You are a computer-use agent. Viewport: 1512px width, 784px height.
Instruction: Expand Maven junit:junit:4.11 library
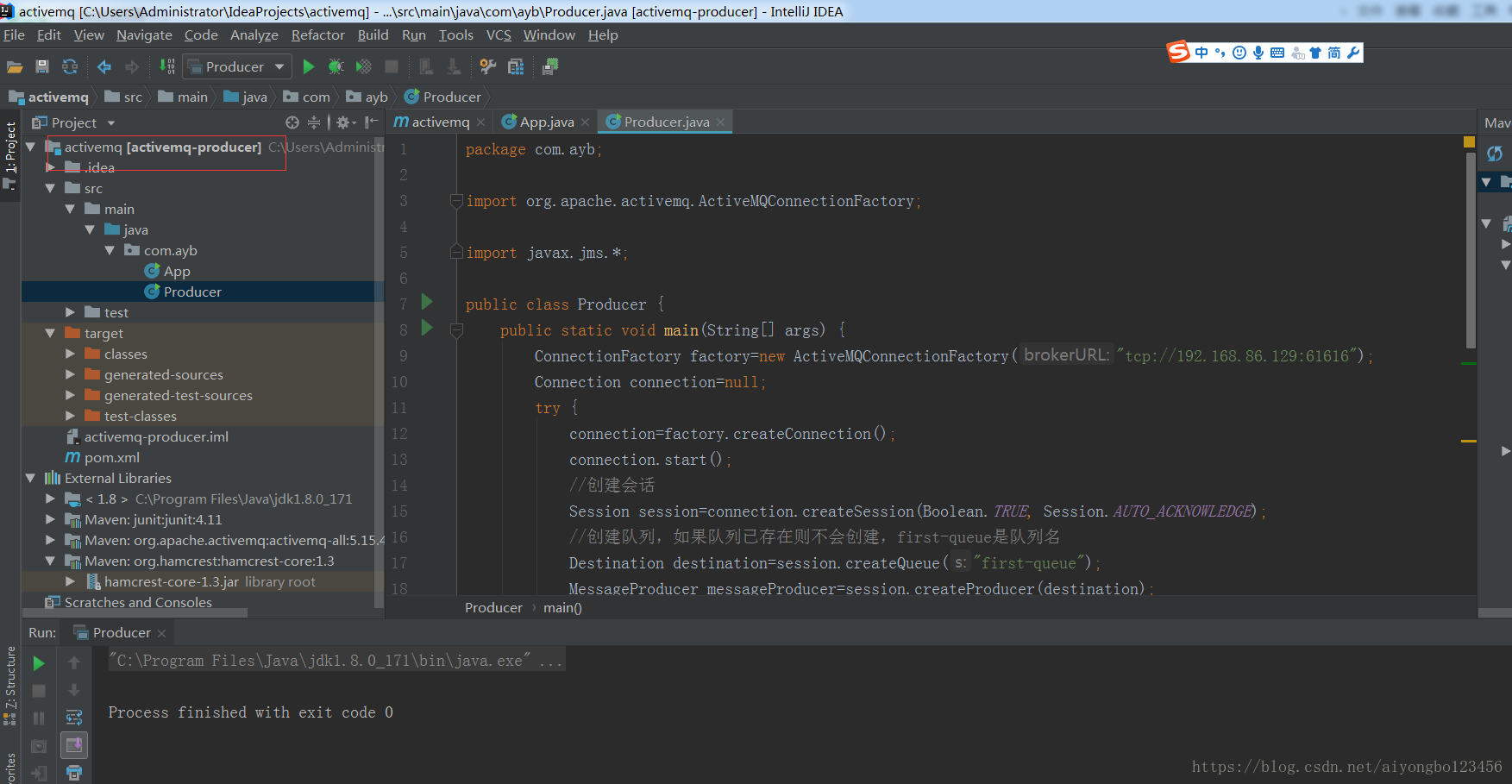click(50, 520)
